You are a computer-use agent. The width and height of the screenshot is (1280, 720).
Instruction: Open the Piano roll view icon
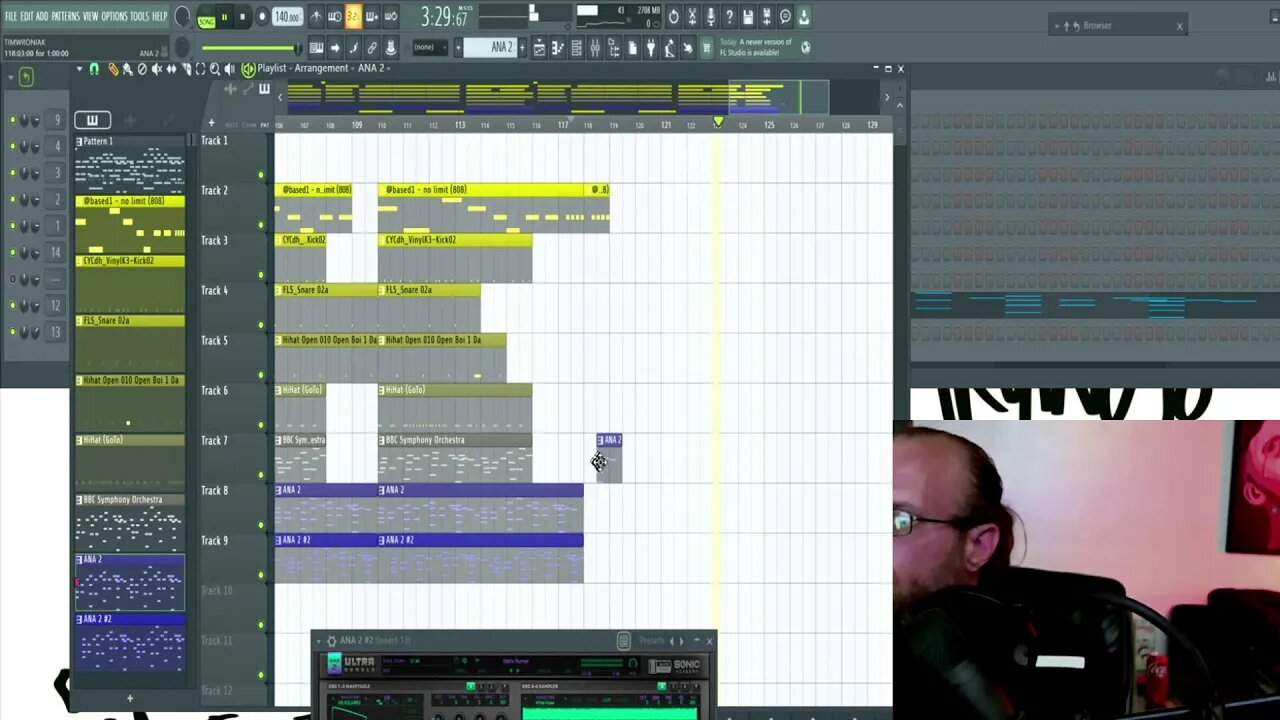(x=558, y=47)
